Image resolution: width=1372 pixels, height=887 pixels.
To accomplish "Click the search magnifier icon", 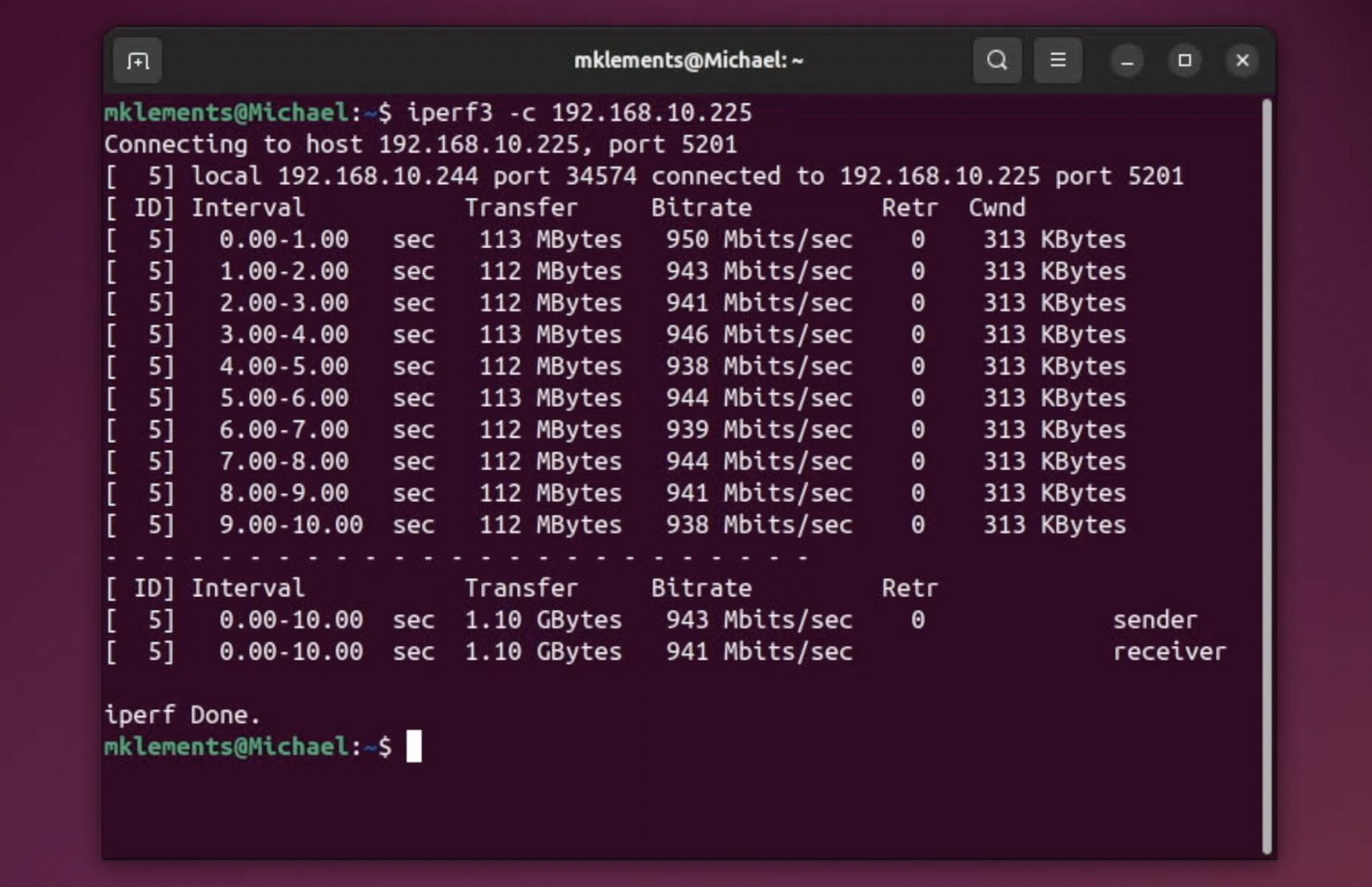I will click(997, 61).
